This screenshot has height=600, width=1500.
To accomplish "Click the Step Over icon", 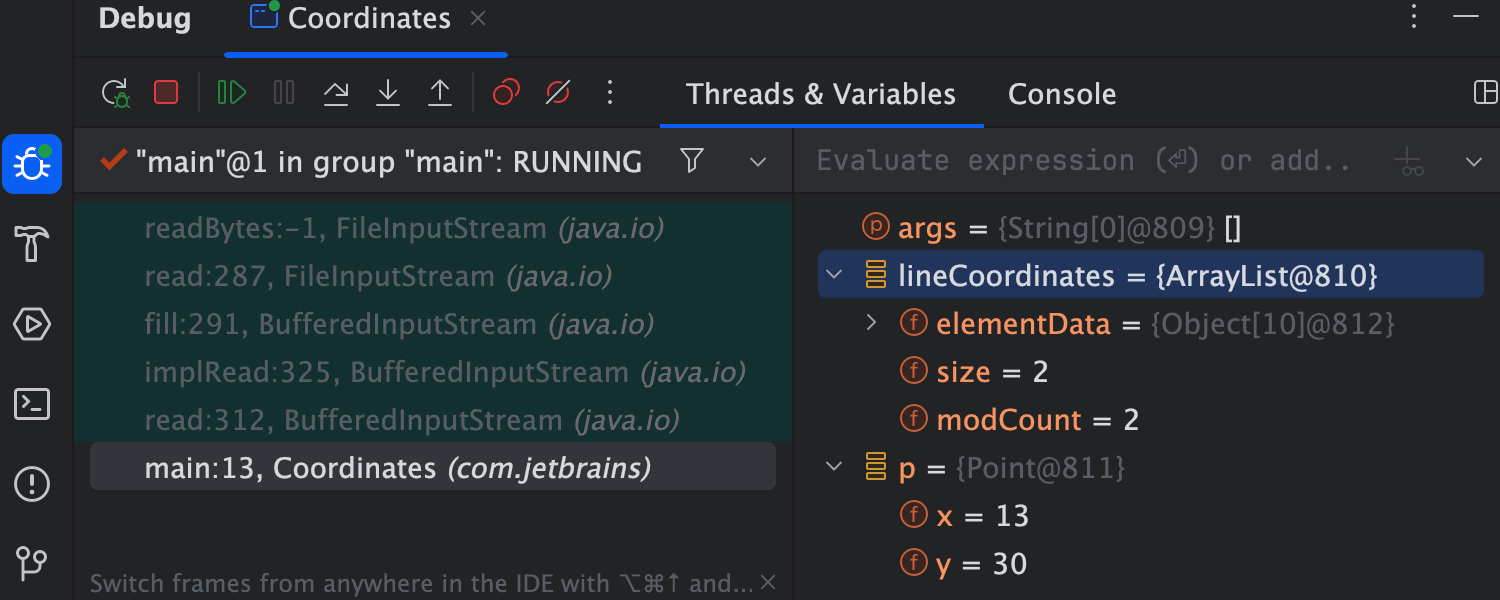I will (336, 93).
